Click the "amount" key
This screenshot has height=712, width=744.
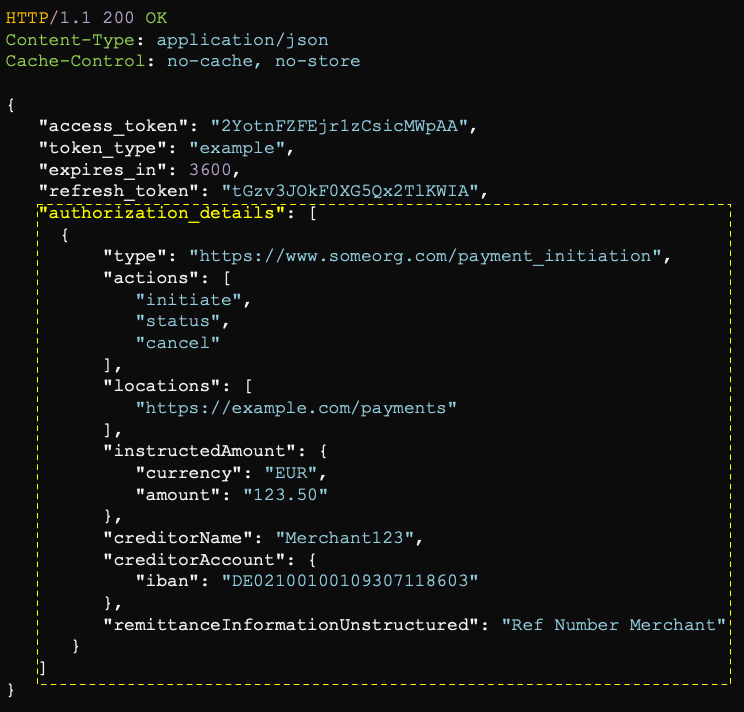[178, 495]
